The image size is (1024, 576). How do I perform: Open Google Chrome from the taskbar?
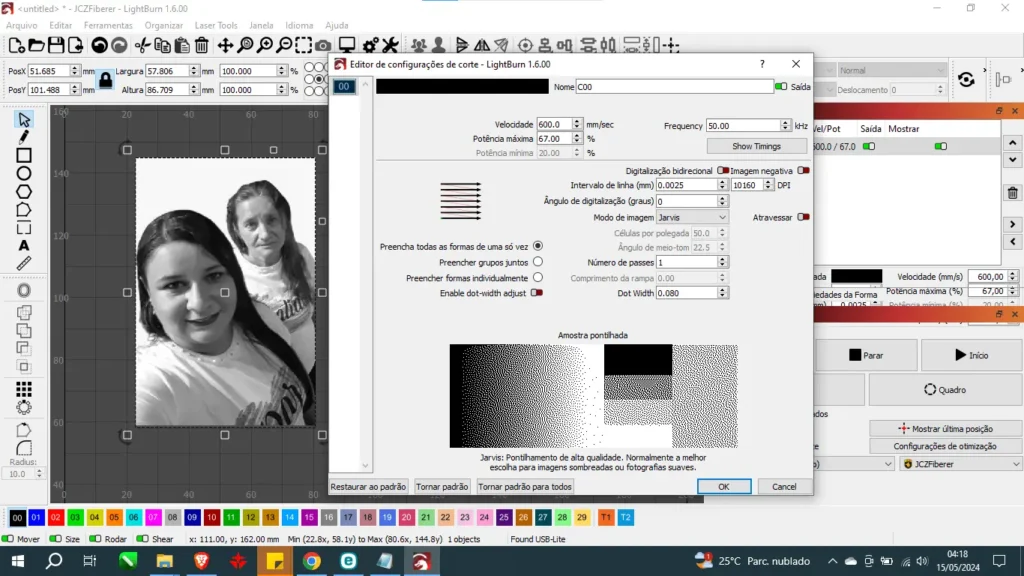[x=312, y=561]
